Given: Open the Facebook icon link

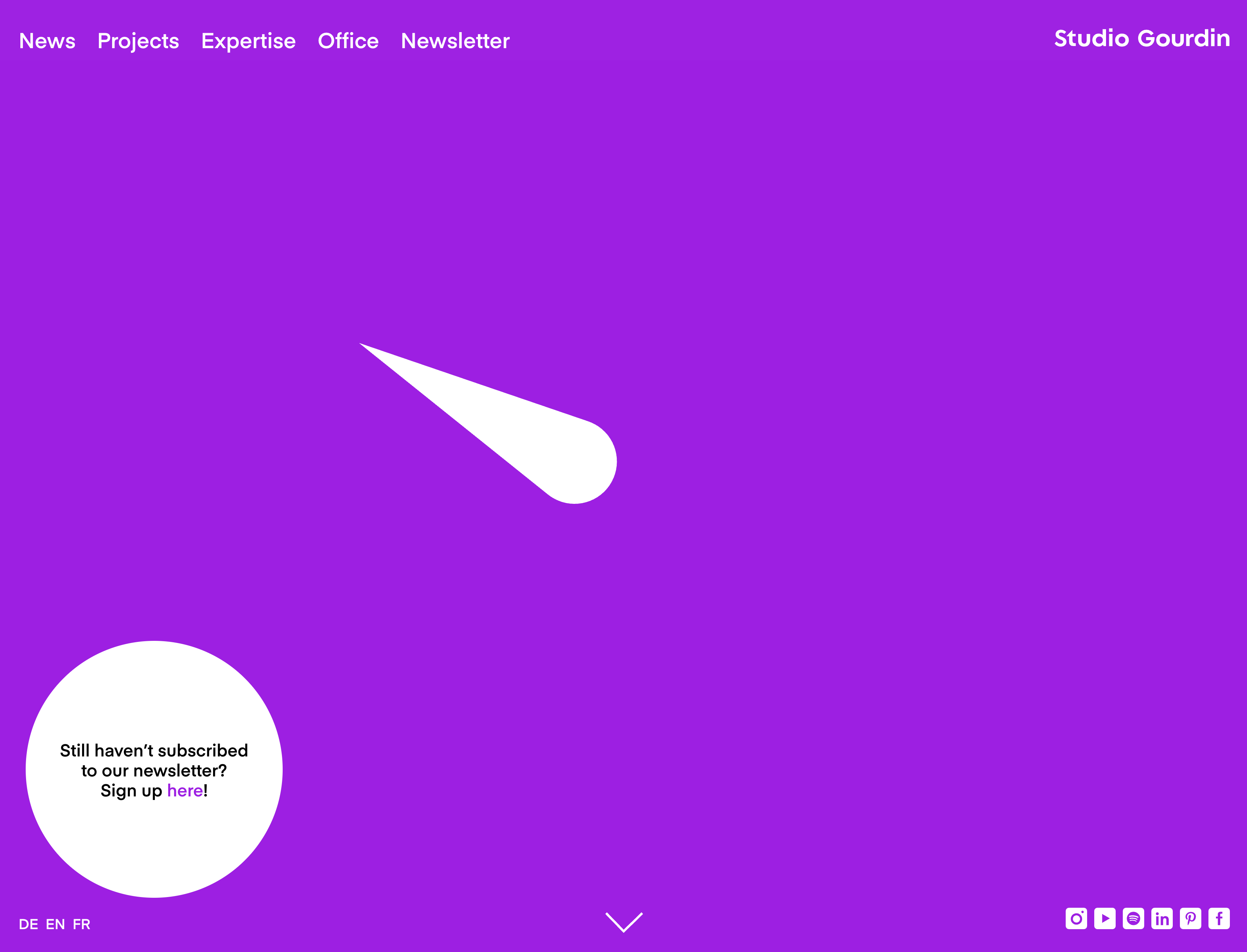Looking at the screenshot, I should 1219,918.
